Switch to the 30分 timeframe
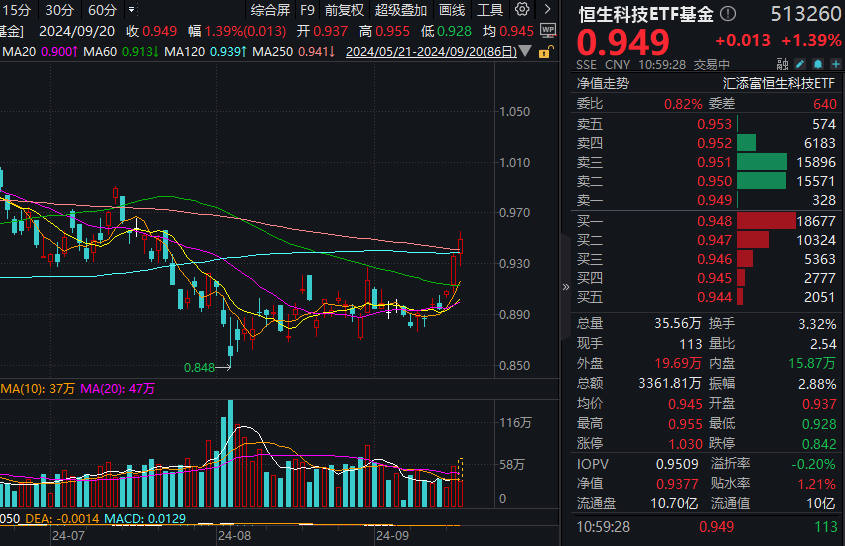Viewport: 845px width, 546px height. coord(59,10)
